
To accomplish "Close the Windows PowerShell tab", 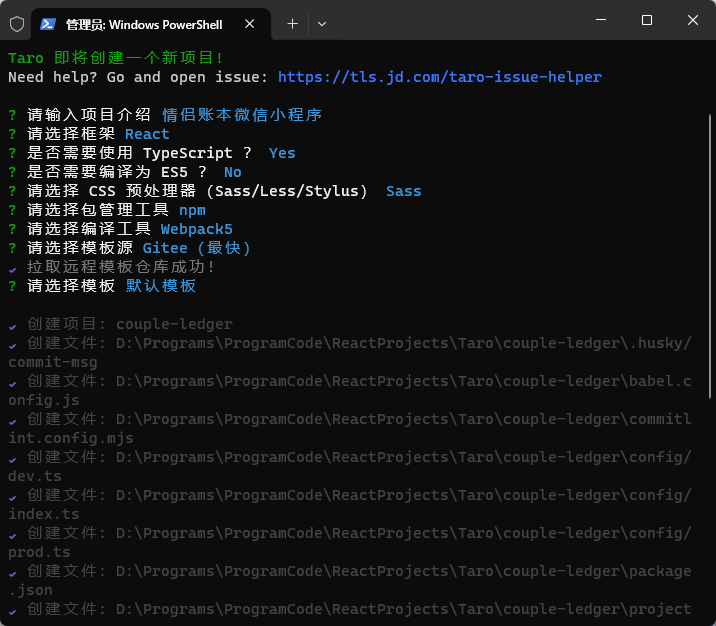I will pyautogui.click(x=249, y=24).
